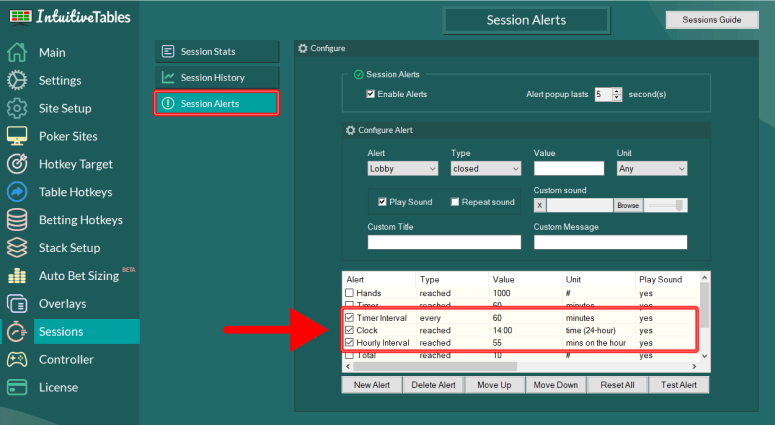Click the Site Setup cog icon
This screenshot has width=775, height=425.
tap(17, 108)
